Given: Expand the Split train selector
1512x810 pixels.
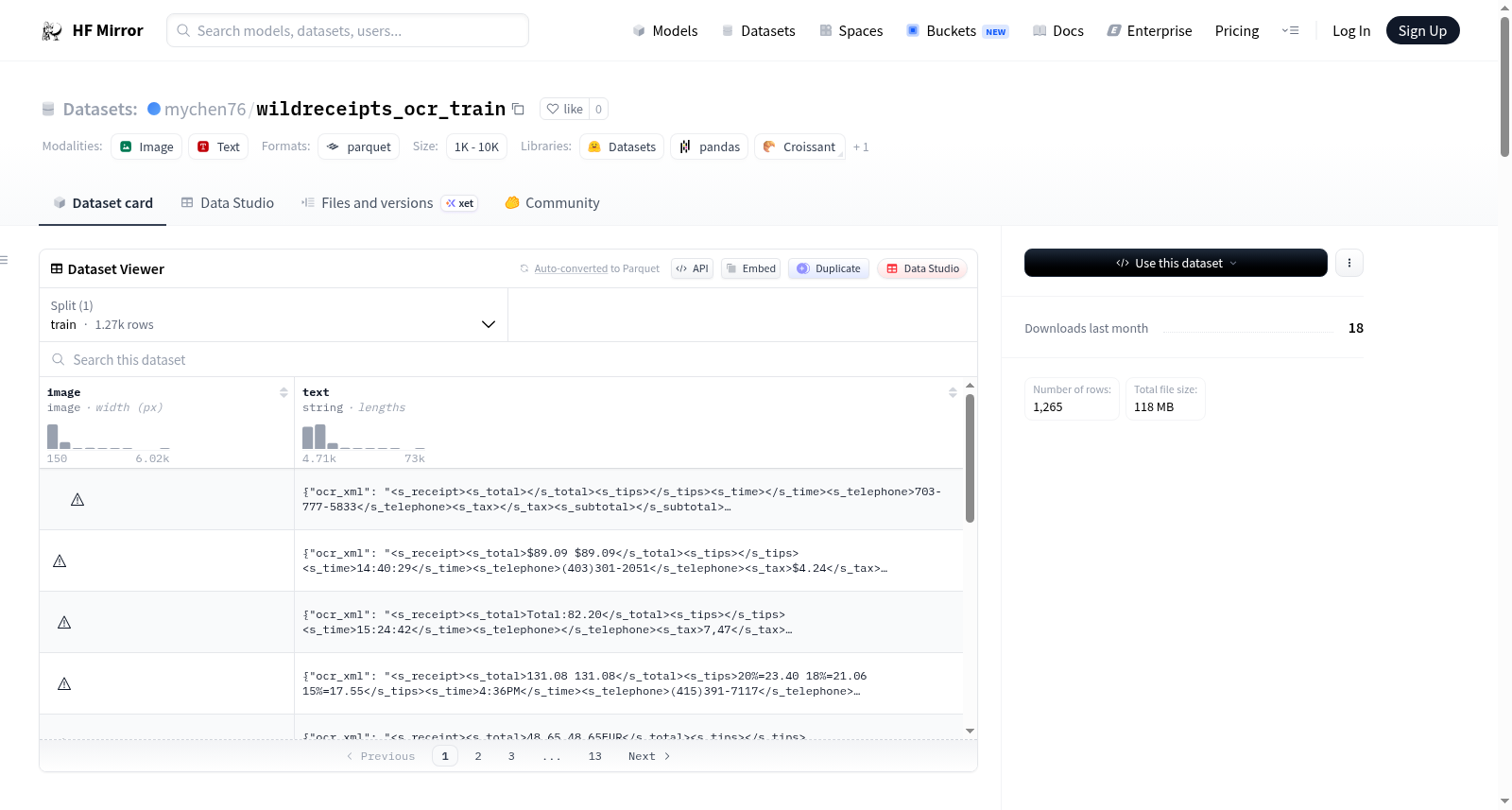Looking at the screenshot, I should [274, 315].
